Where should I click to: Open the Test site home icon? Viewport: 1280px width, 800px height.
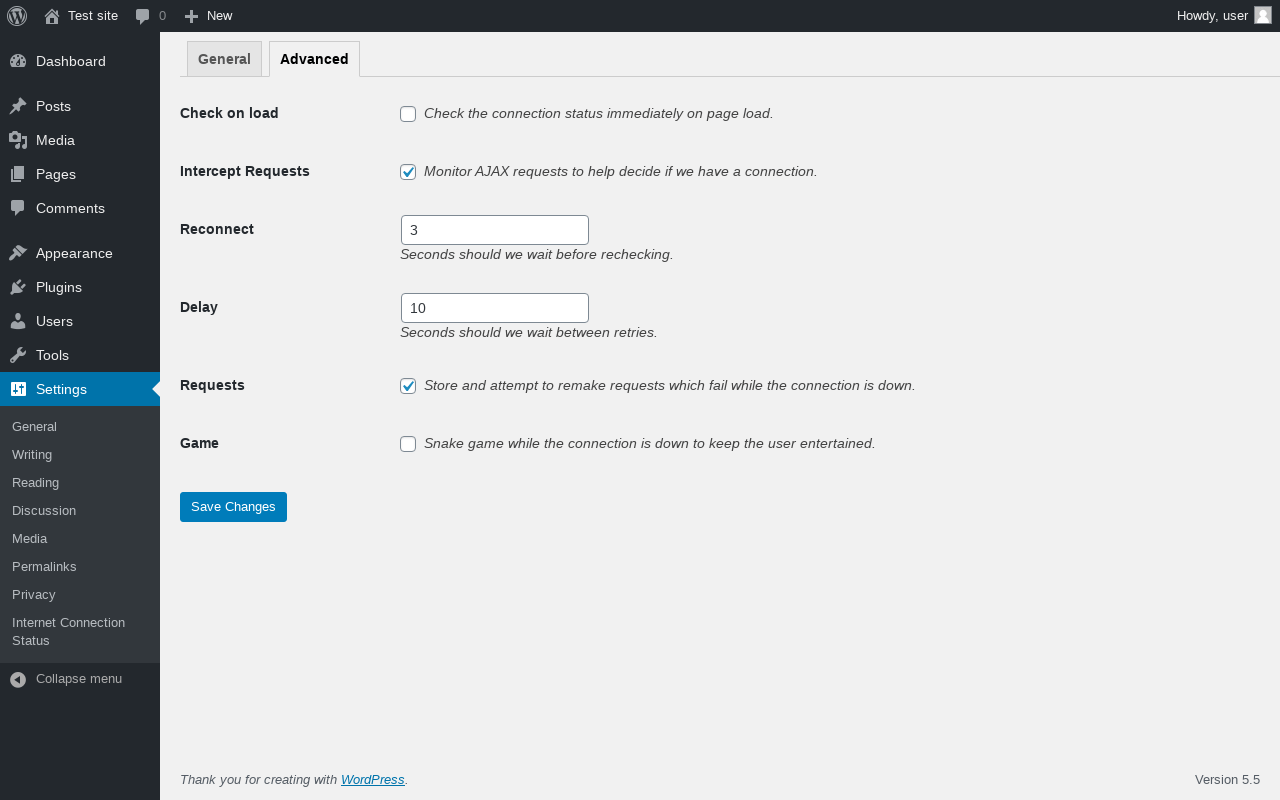click(x=52, y=16)
